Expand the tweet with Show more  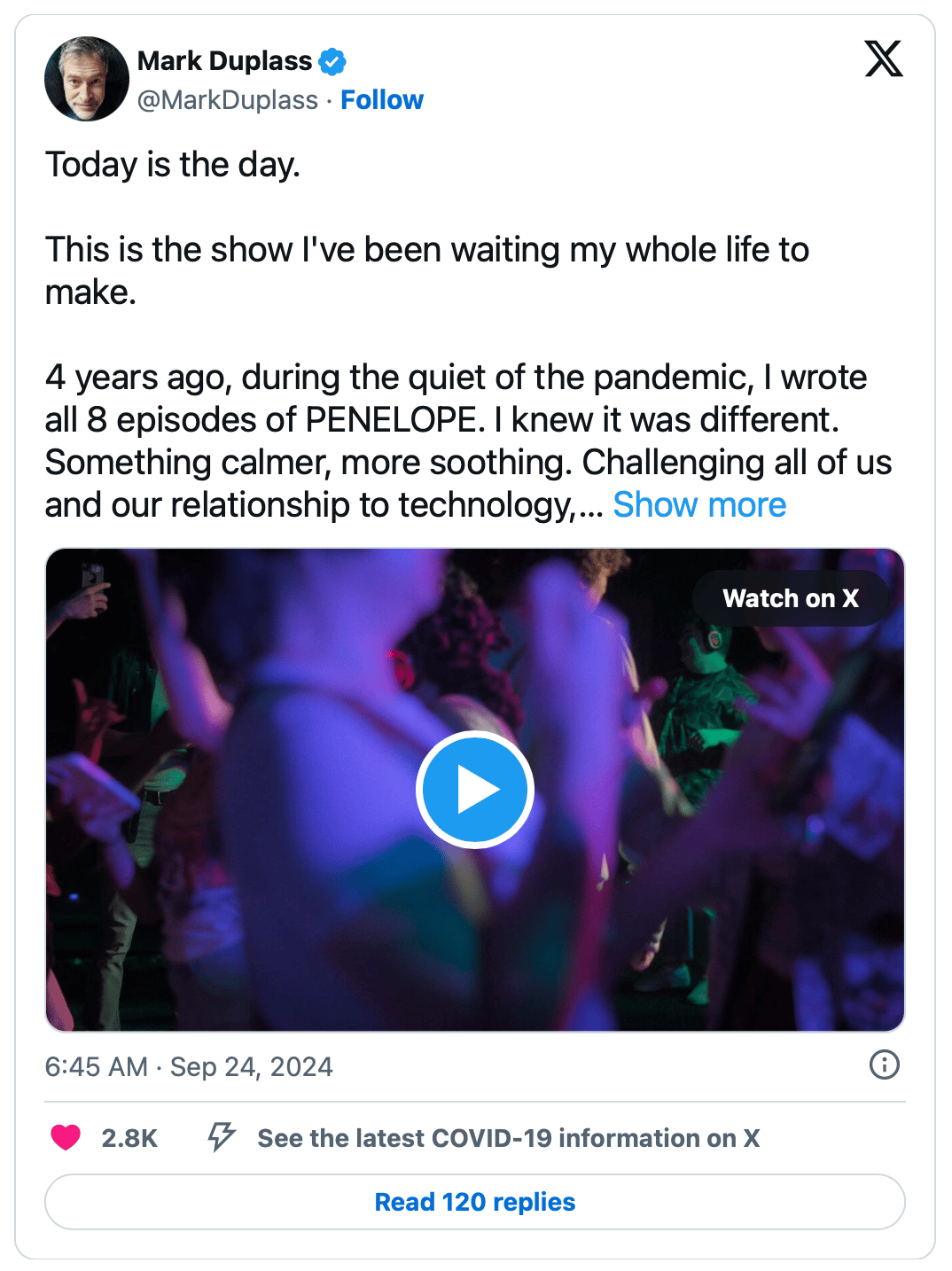pyautogui.click(x=699, y=505)
